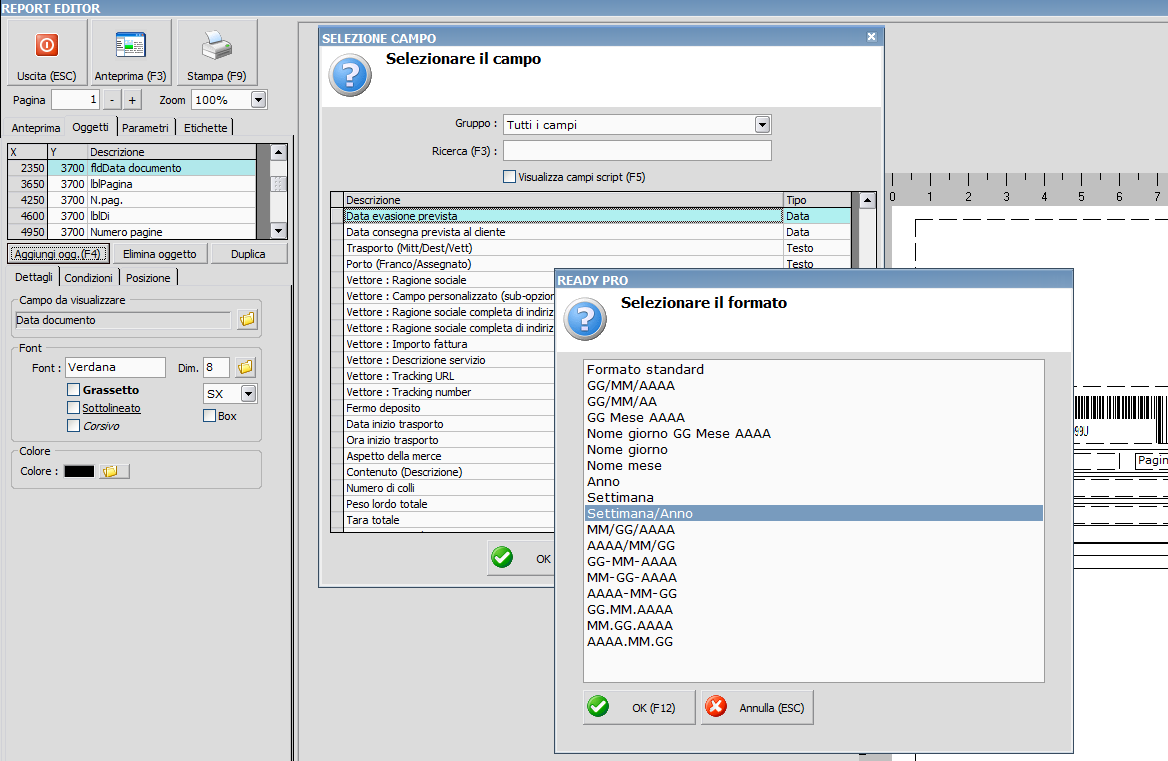1168x761 pixels.
Task: Click Aggiungi ogg. (F4) button
Action: [x=58, y=254]
